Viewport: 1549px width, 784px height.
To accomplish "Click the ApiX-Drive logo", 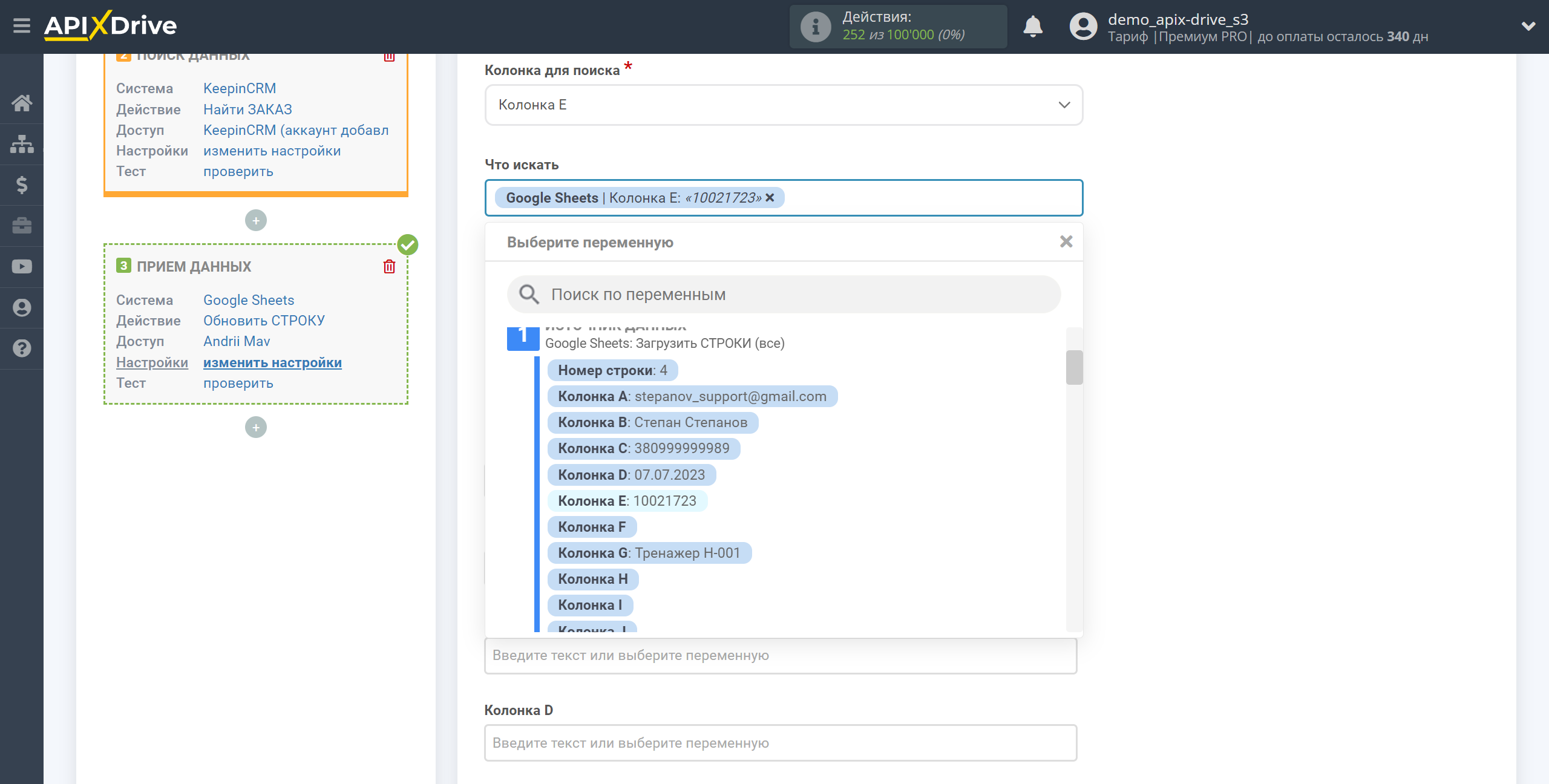I will coord(110,26).
